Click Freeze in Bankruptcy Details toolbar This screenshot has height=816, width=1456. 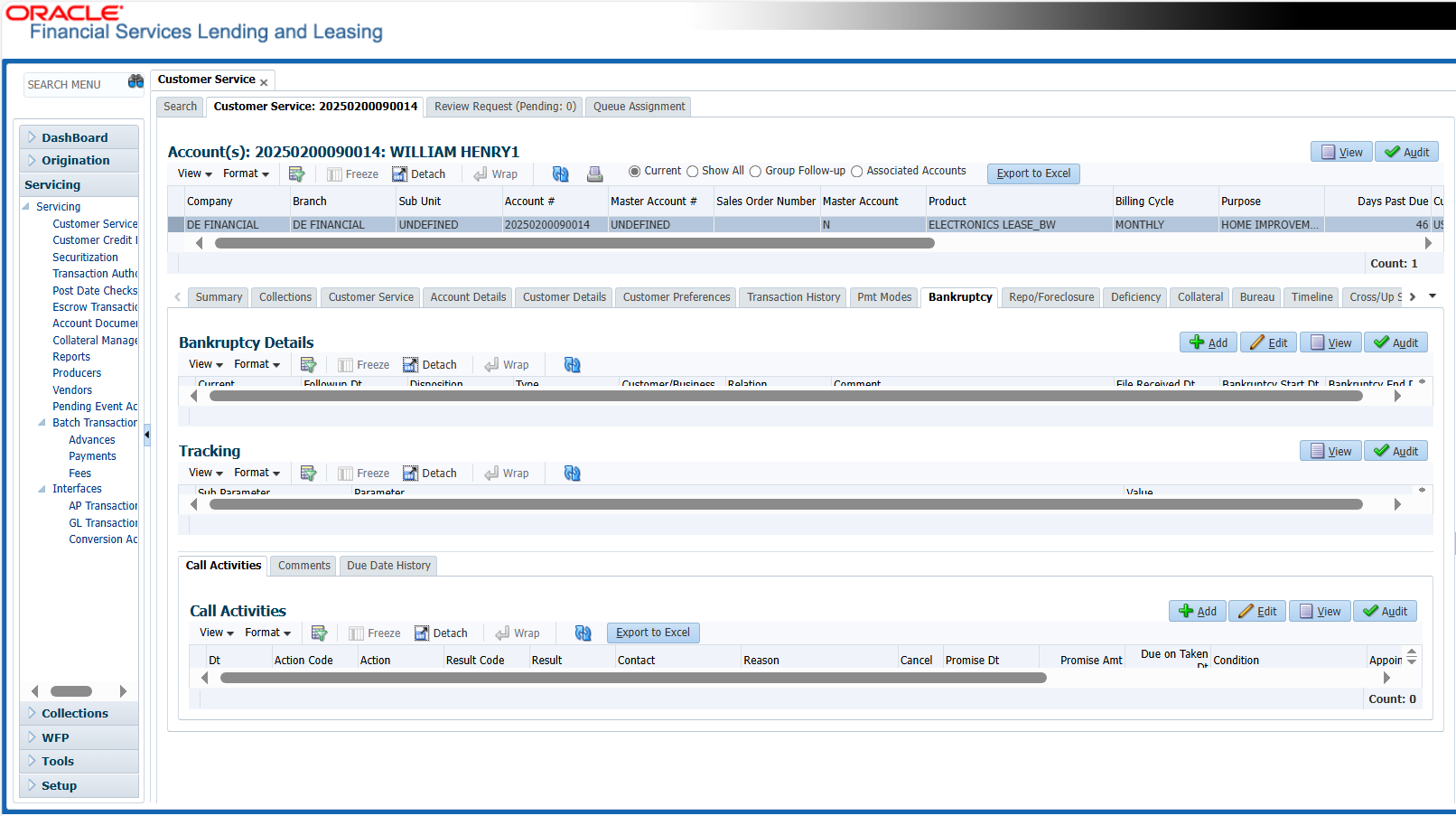(x=363, y=365)
